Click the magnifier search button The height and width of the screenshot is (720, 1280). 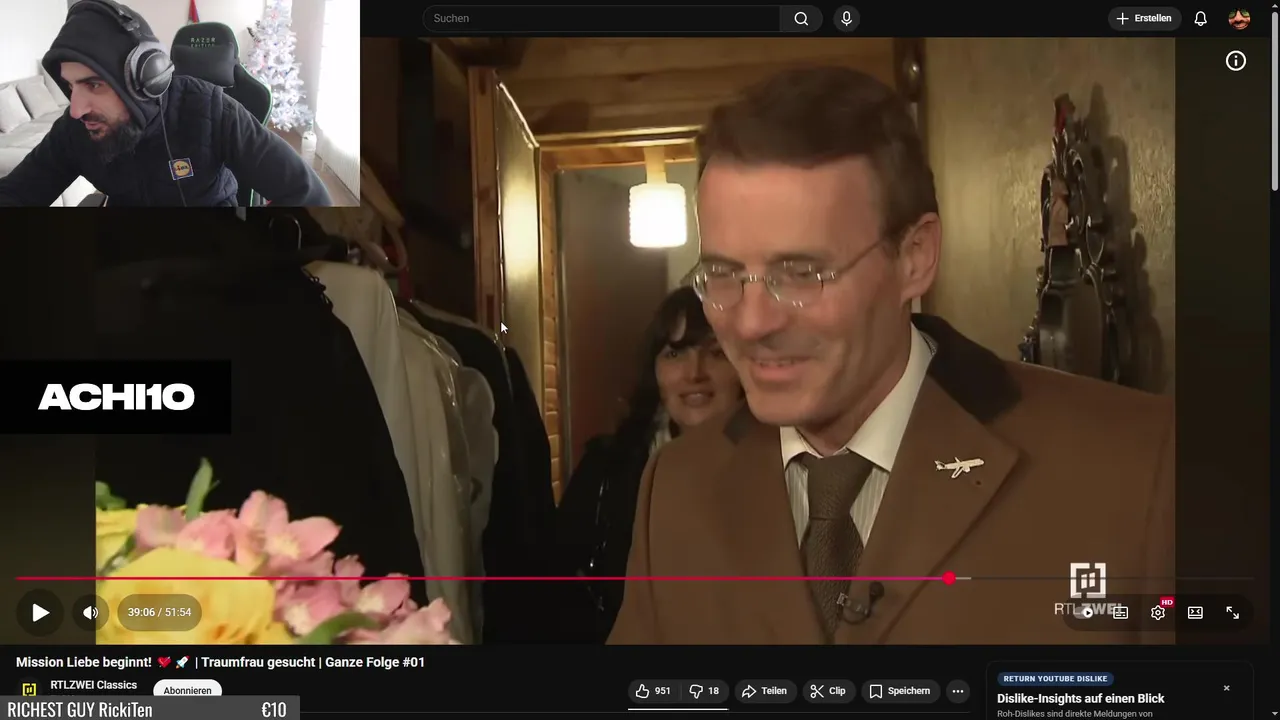[x=801, y=18]
